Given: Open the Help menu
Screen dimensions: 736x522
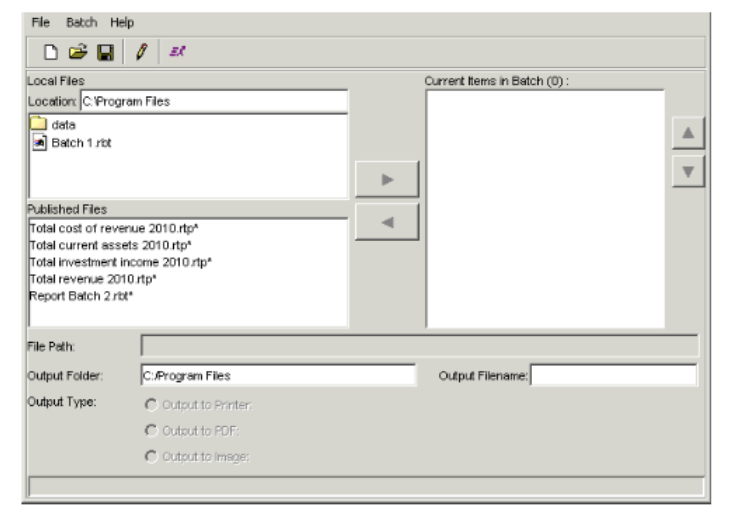Looking at the screenshot, I should point(123,21).
